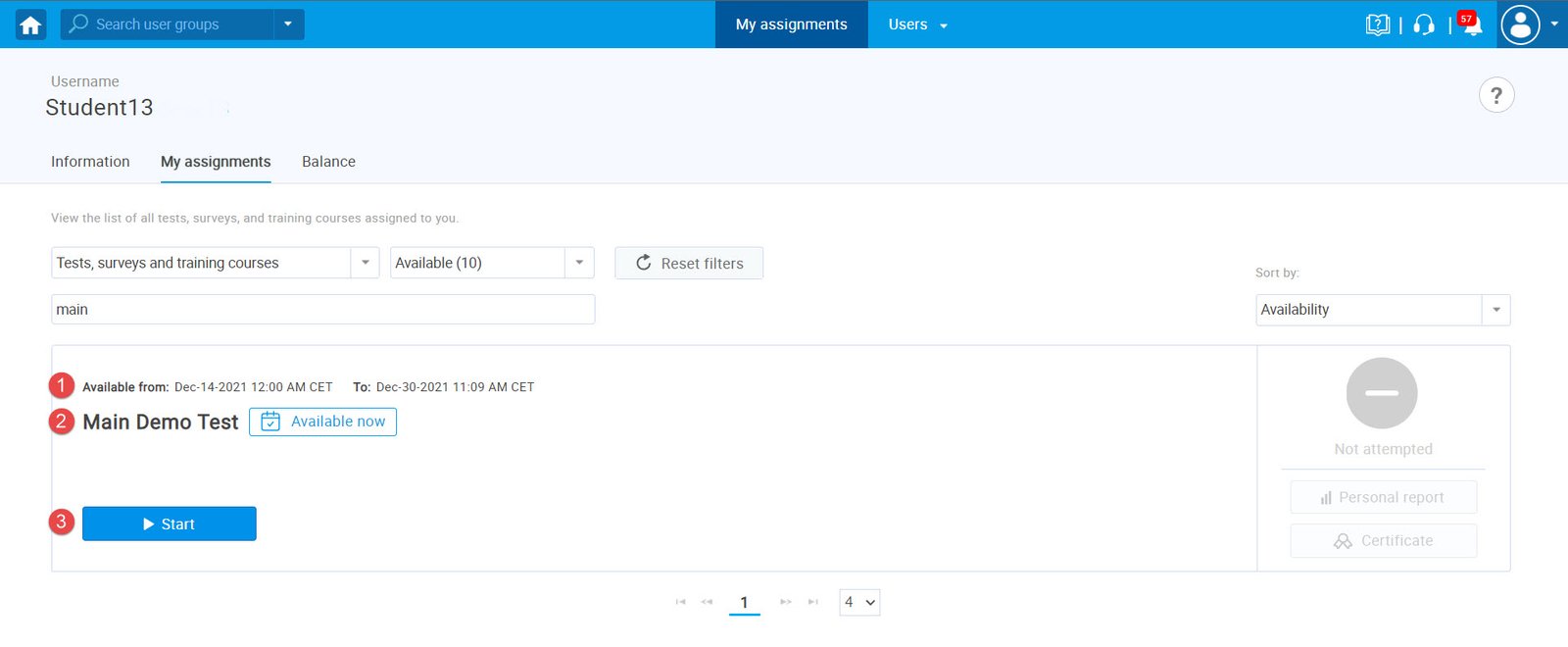Open the items per page selector
This screenshot has height=647, width=1568.
(859, 602)
